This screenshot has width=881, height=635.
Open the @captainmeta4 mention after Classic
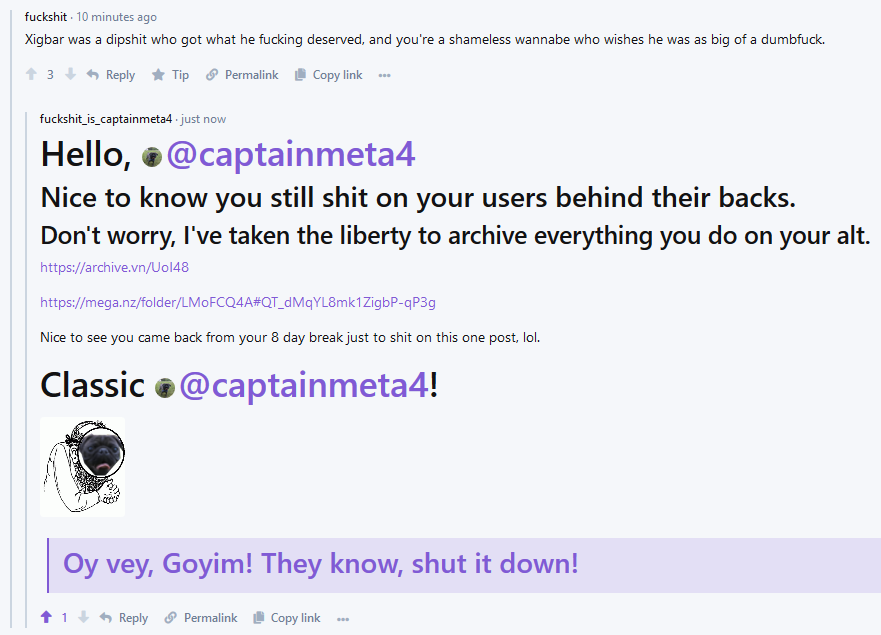point(303,385)
